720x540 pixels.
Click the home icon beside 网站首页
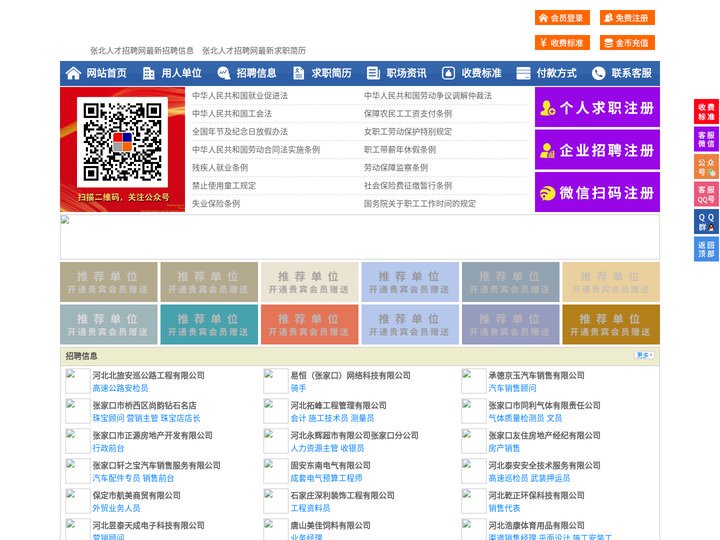[73, 73]
